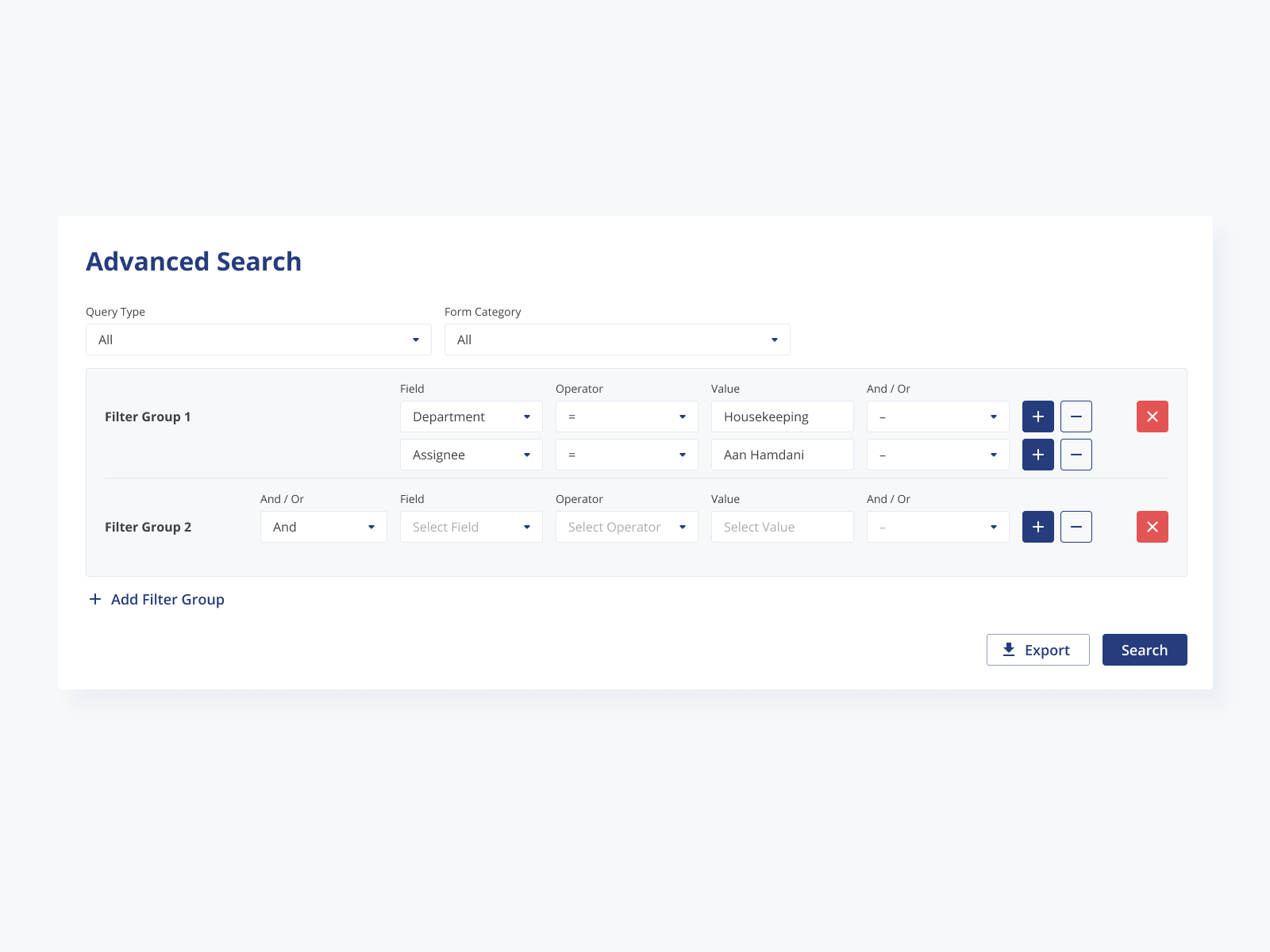The width and height of the screenshot is (1270, 952).
Task: Click the minus icon on the Assignee row
Action: tap(1076, 455)
